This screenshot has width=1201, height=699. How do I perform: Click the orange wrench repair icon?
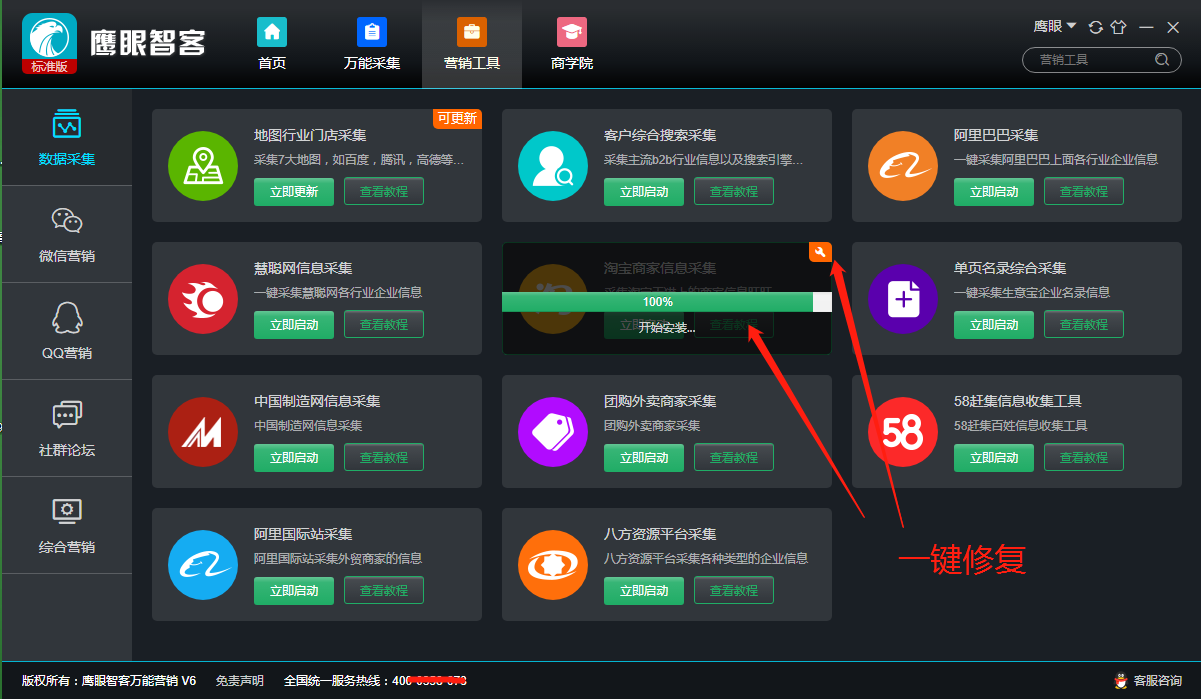[x=820, y=252]
